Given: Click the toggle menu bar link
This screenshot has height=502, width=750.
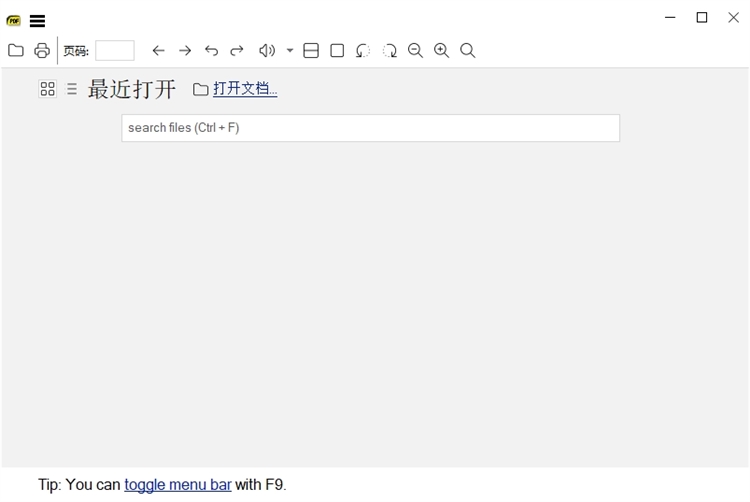Looking at the screenshot, I should (x=178, y=484).
